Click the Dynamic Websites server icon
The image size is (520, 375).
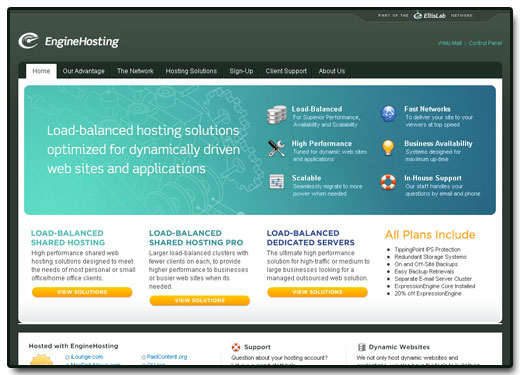362,347
